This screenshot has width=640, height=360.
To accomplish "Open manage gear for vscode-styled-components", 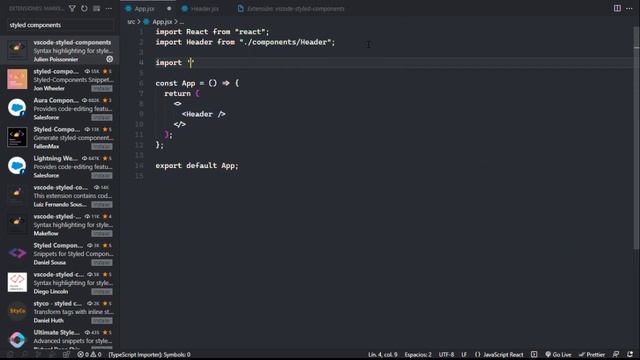I will click(x=109, y=59).
